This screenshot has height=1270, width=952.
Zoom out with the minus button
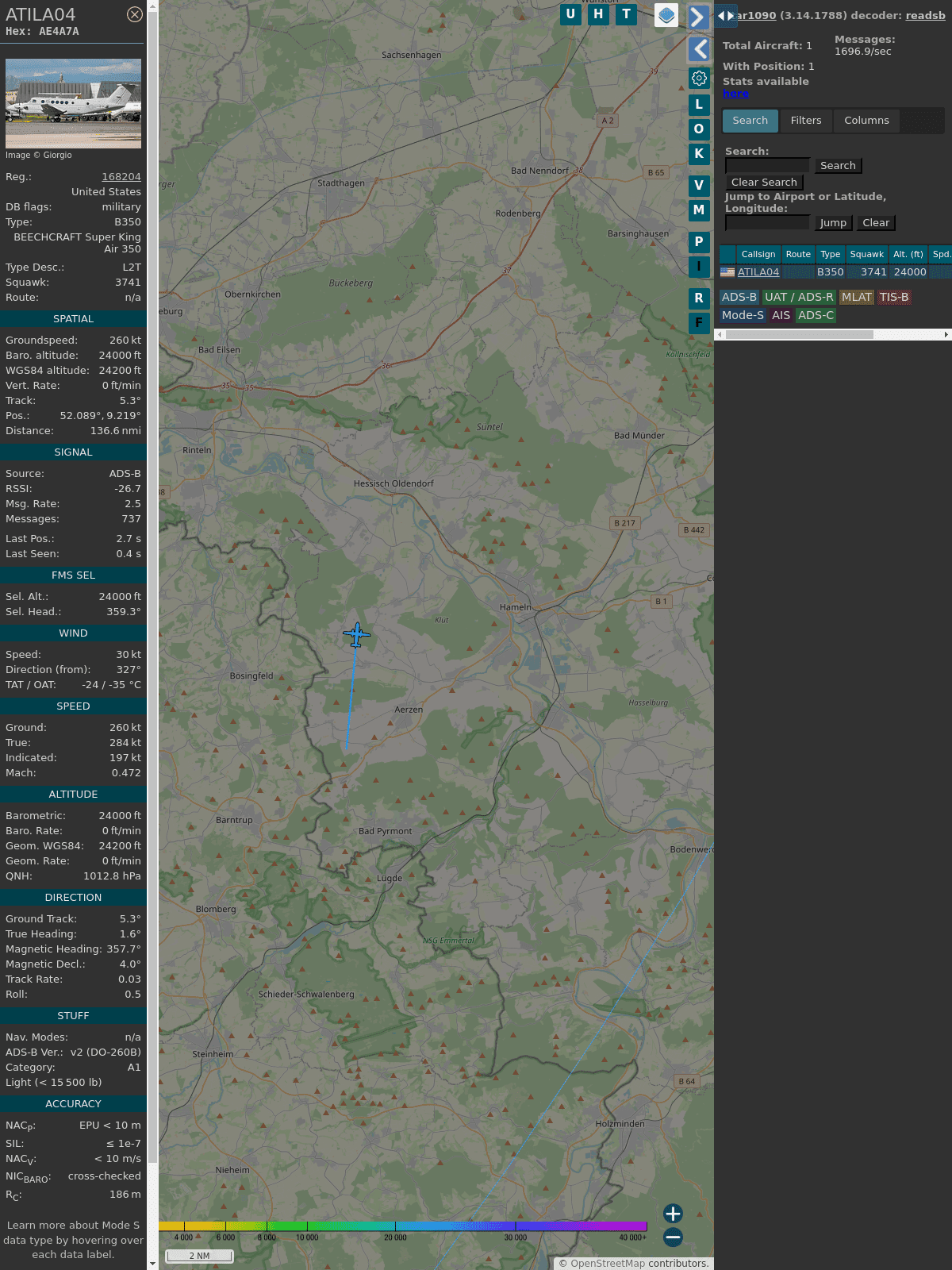[673, 1237]
